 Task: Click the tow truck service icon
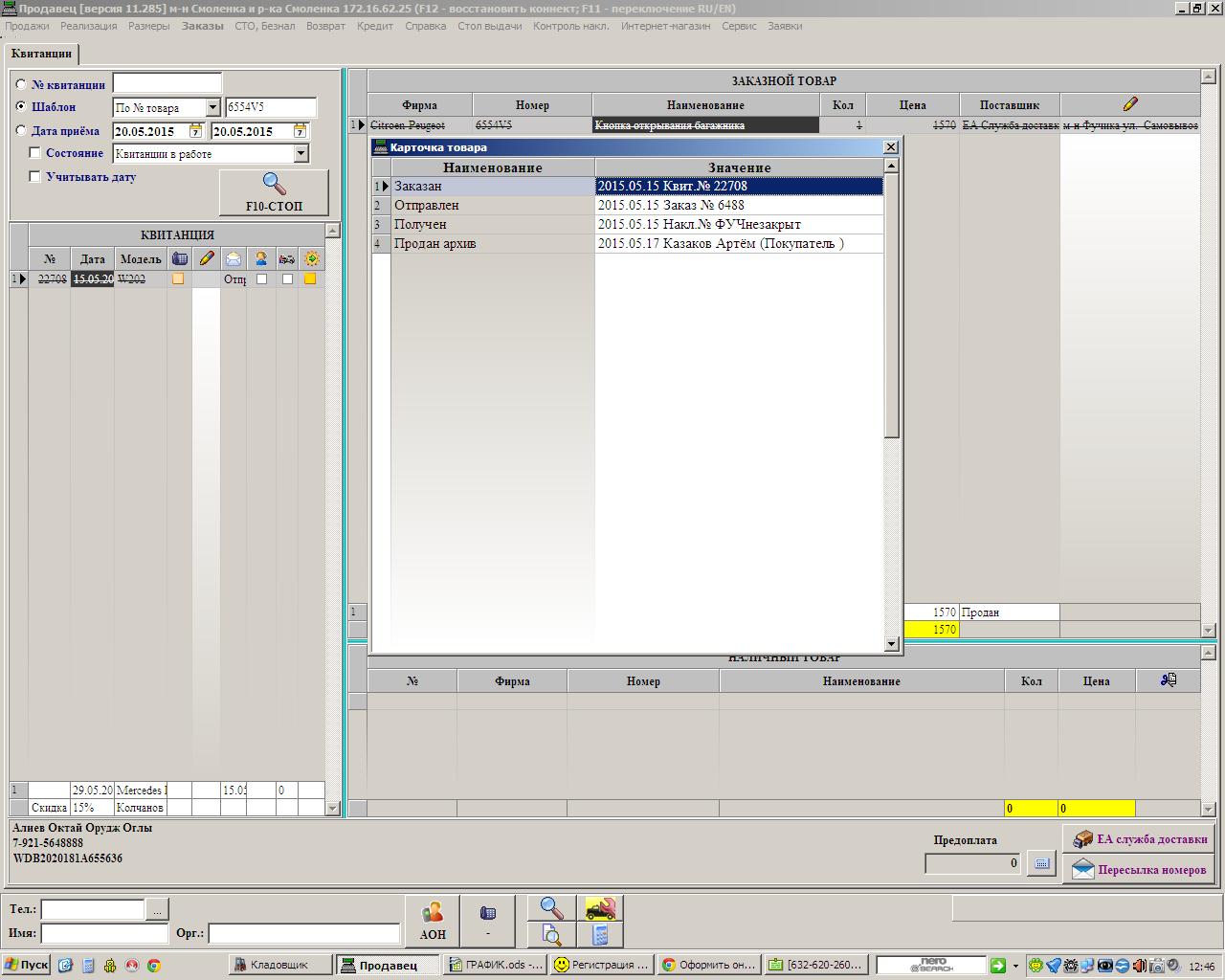601,907
